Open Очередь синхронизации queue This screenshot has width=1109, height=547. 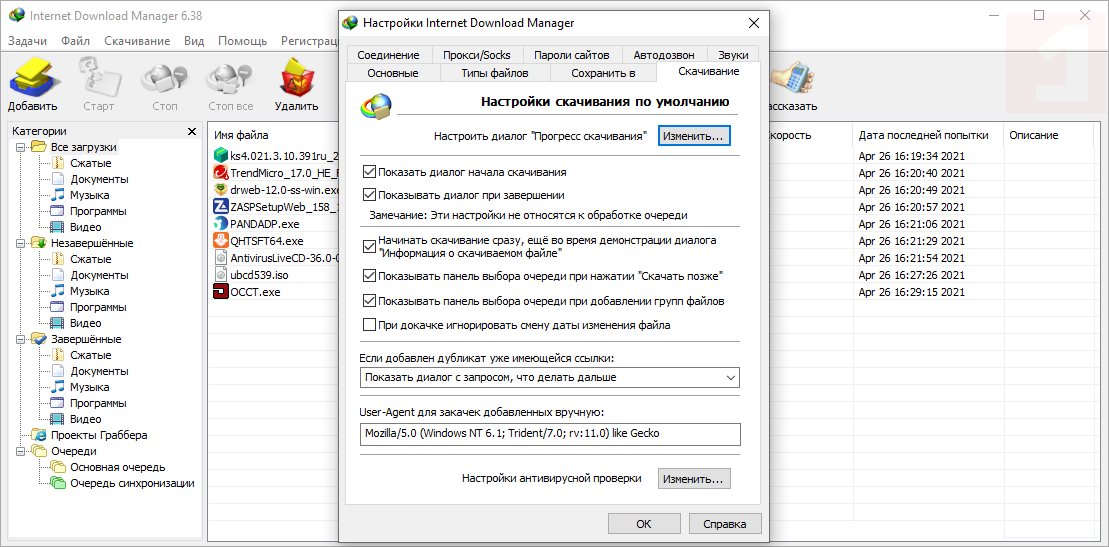point(132,483)
